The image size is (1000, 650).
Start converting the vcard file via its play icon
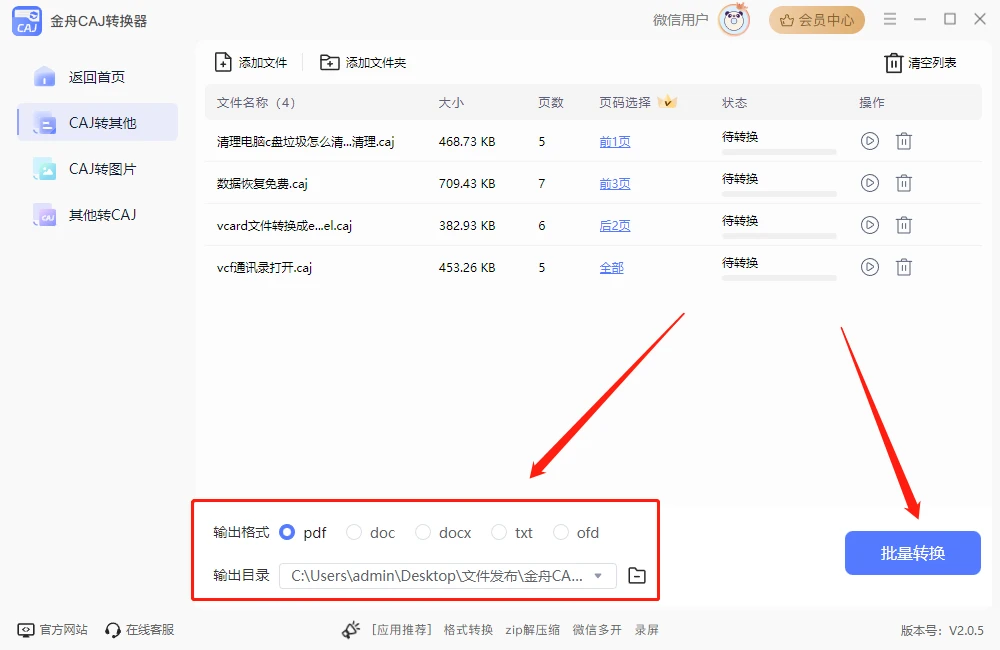[x=869, y=225]
